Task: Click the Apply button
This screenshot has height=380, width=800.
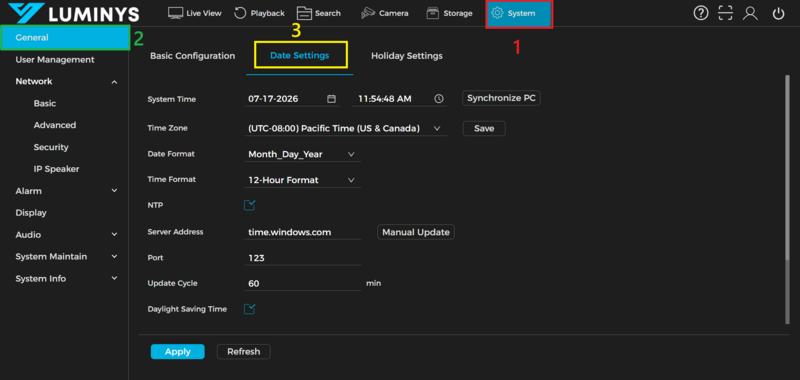Action: (x=178, y=351)
